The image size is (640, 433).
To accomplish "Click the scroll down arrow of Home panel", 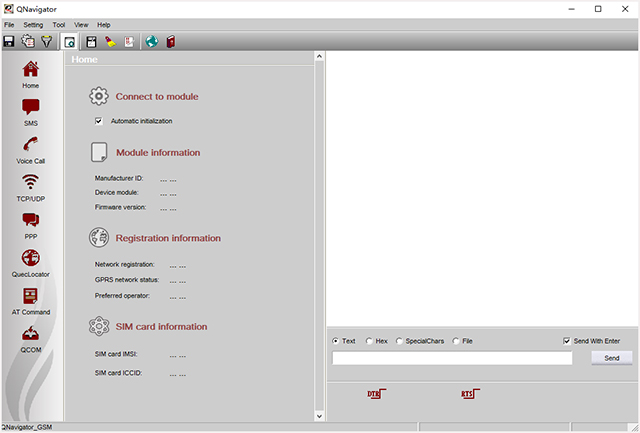I will pos(319,416).
